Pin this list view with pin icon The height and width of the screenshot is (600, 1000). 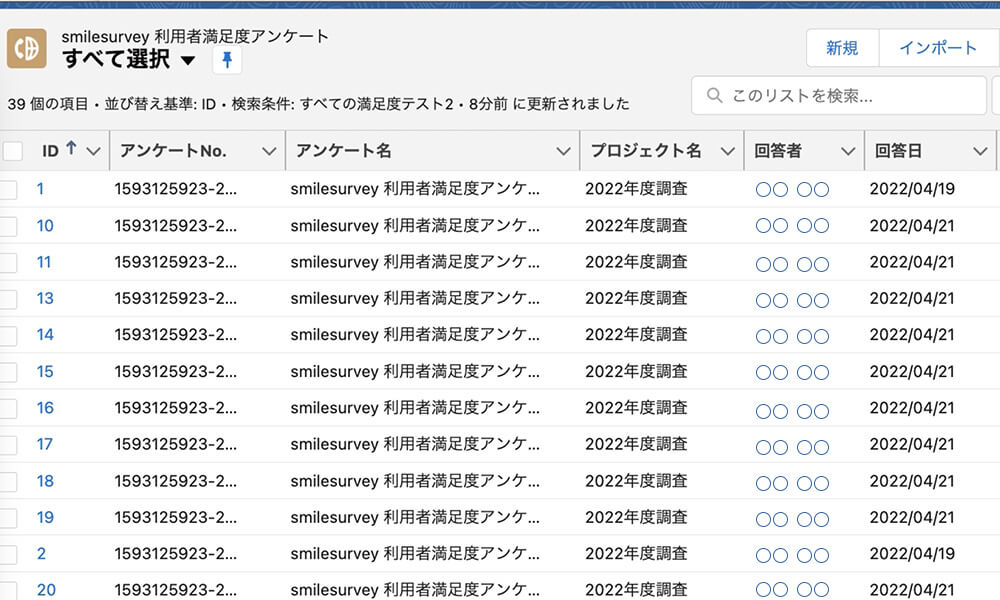(227, 60)
